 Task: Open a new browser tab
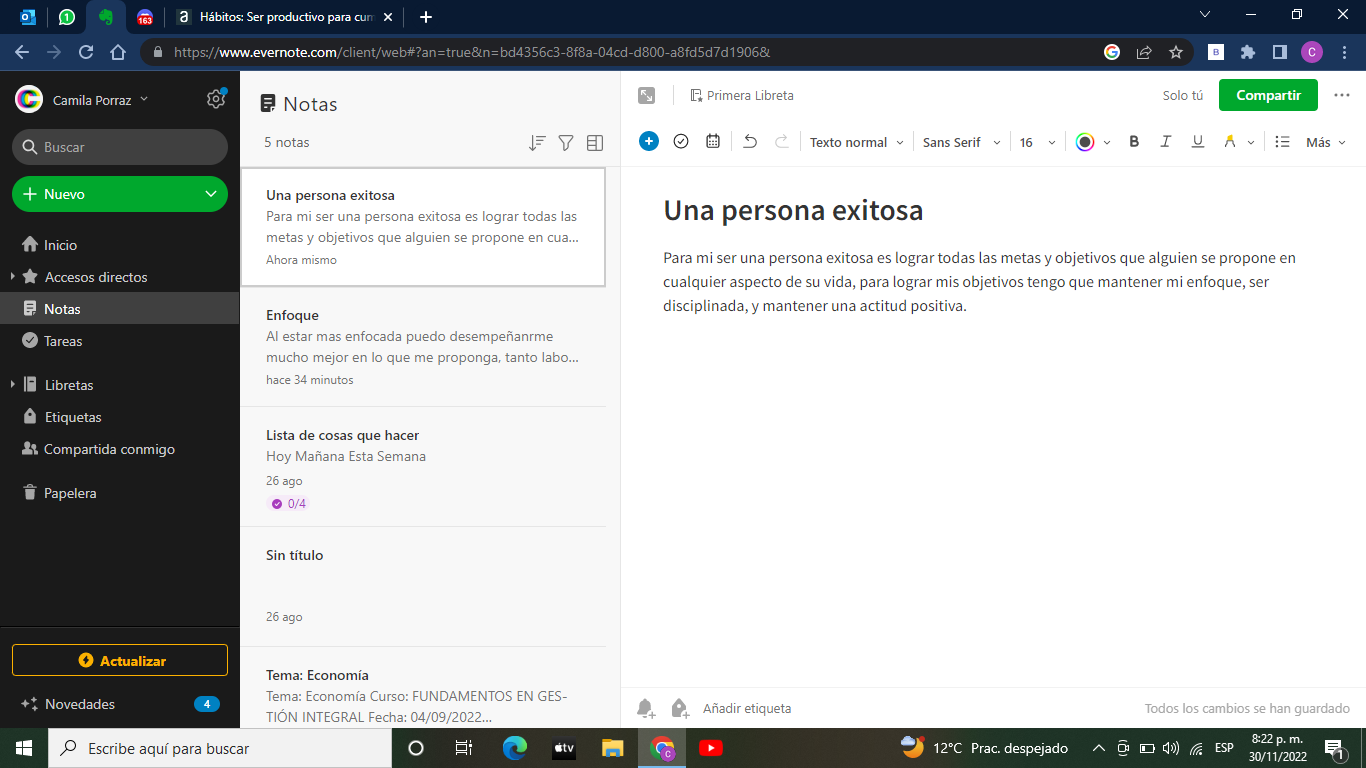(x=426, y=17)
